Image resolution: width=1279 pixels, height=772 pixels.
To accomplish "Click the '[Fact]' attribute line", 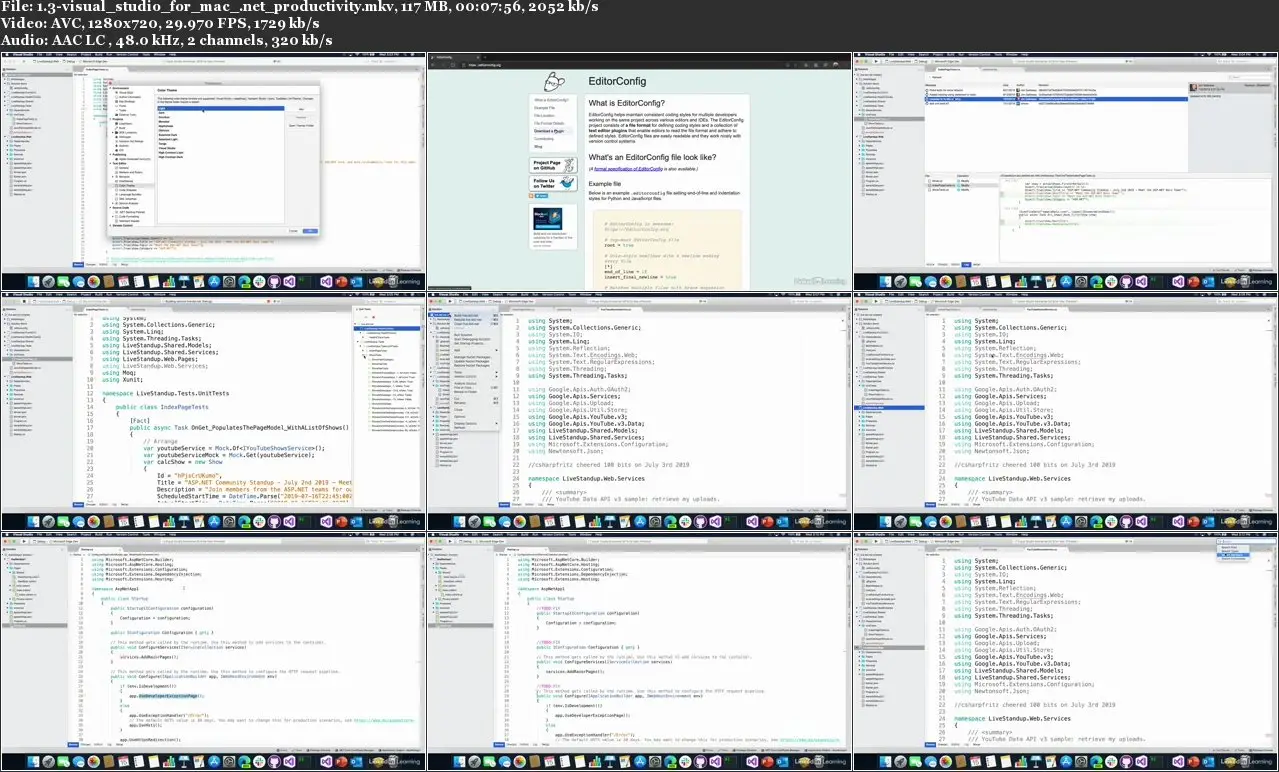I will pyautogui.click(x=140, y=422).
